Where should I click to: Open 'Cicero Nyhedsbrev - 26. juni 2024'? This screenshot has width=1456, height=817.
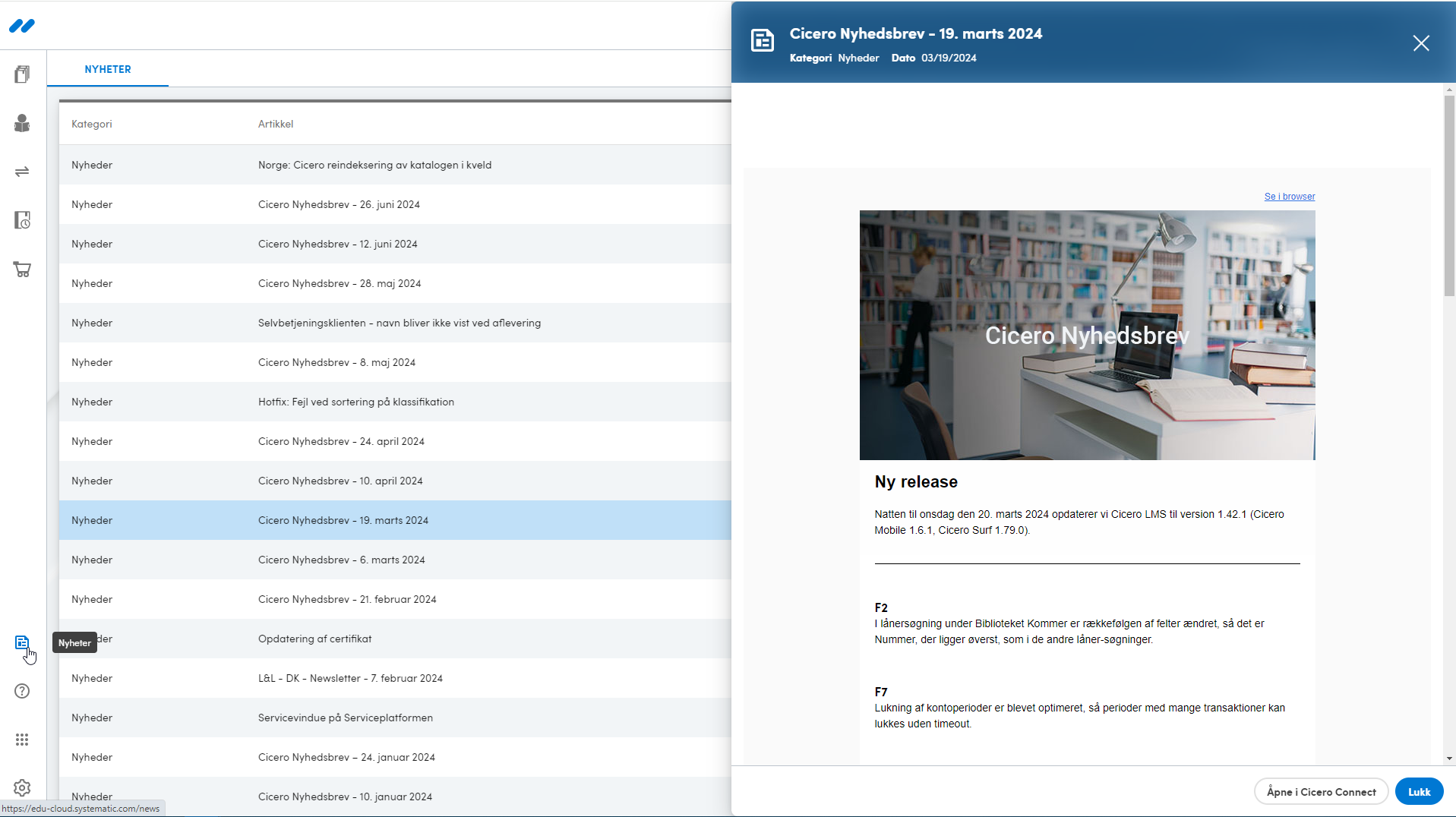click(x=395, y=204)
